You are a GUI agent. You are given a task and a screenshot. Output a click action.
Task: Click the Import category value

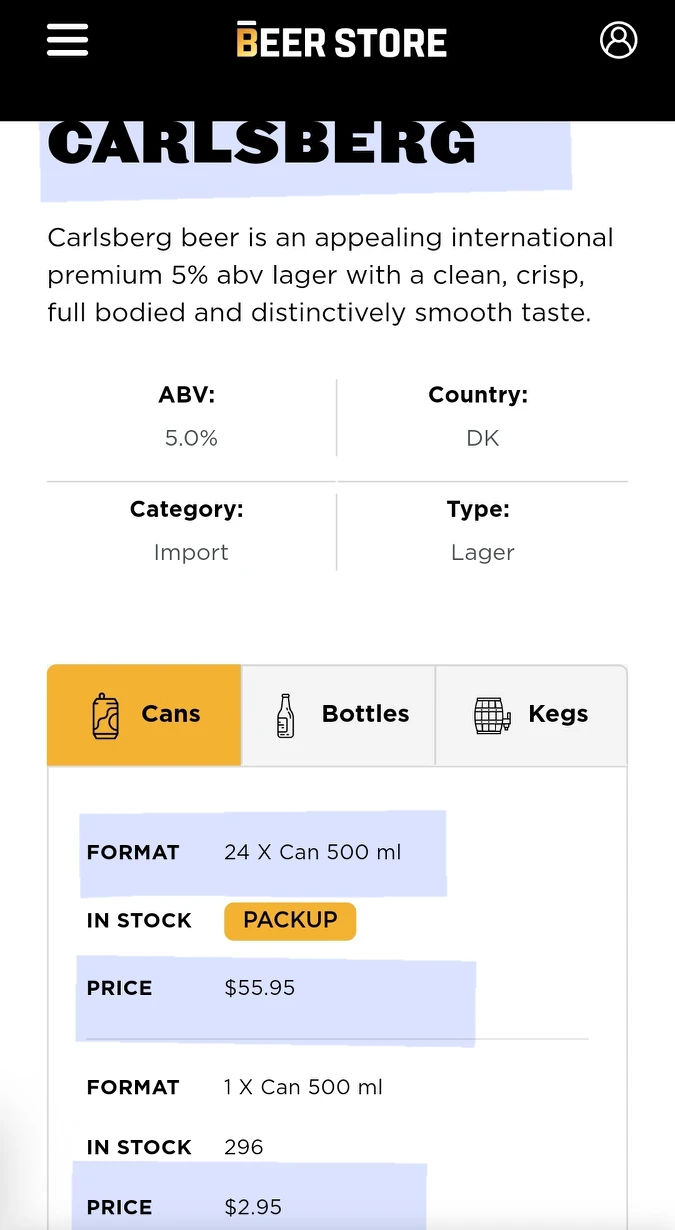click(191, 553)
